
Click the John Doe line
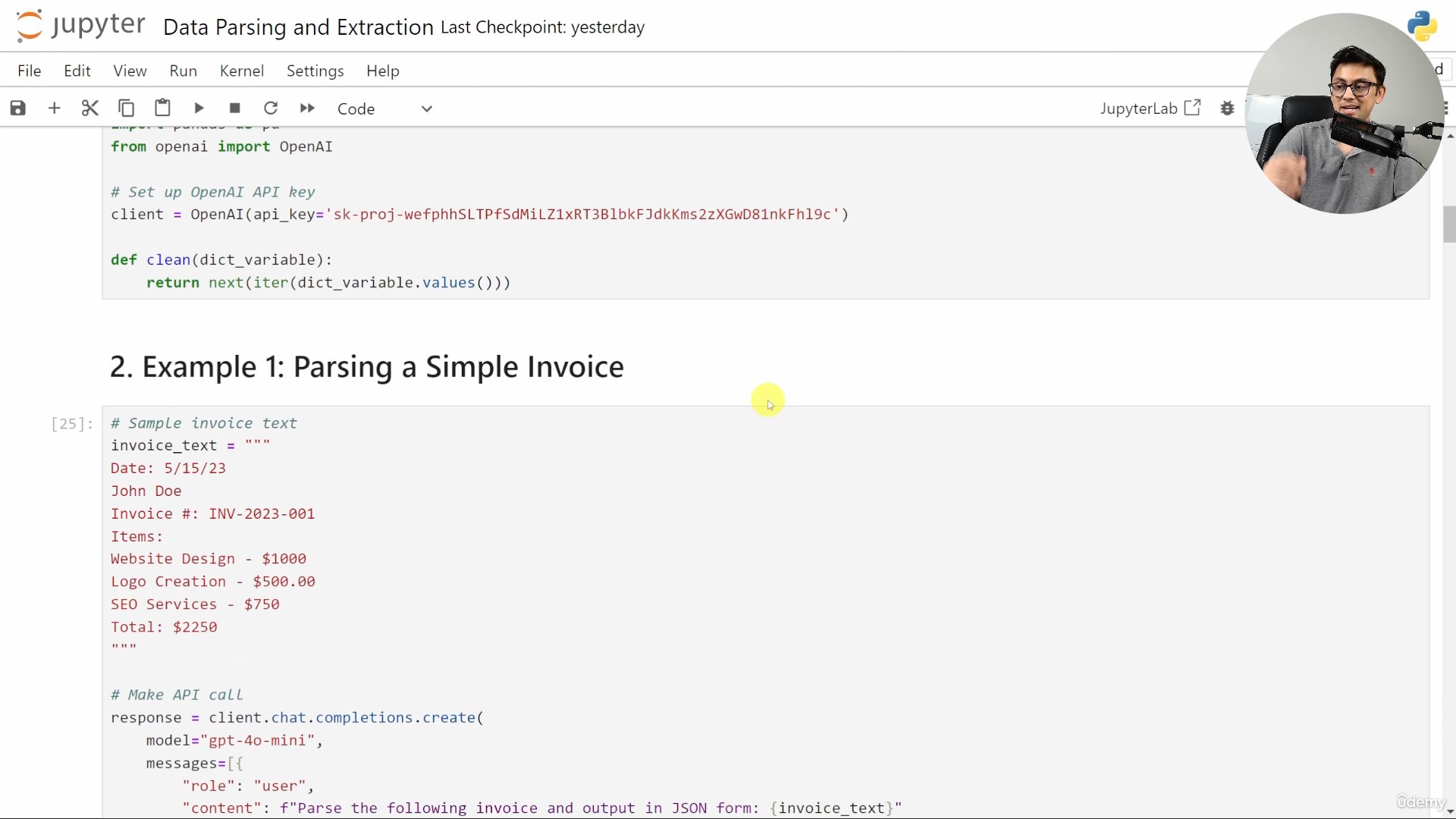point(146,491)
